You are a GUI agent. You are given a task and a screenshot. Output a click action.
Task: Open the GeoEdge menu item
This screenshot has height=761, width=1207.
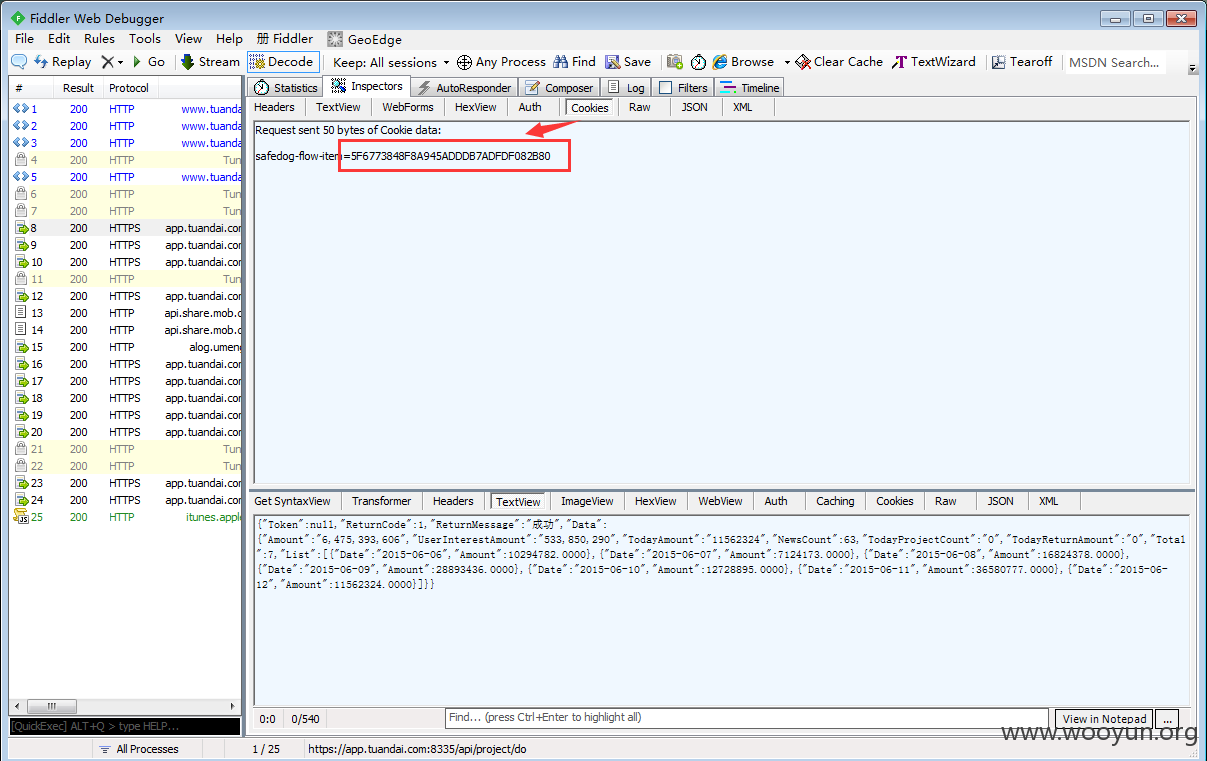[364, 39]
